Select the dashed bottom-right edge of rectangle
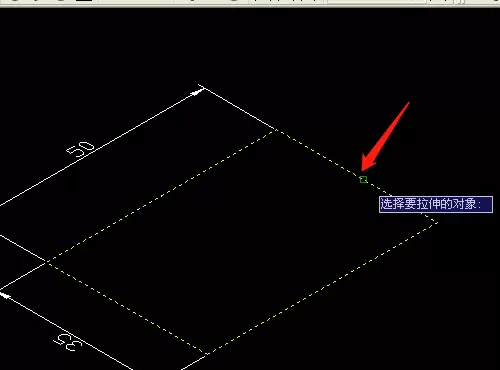500x370 pixels. tap(322, 288)
